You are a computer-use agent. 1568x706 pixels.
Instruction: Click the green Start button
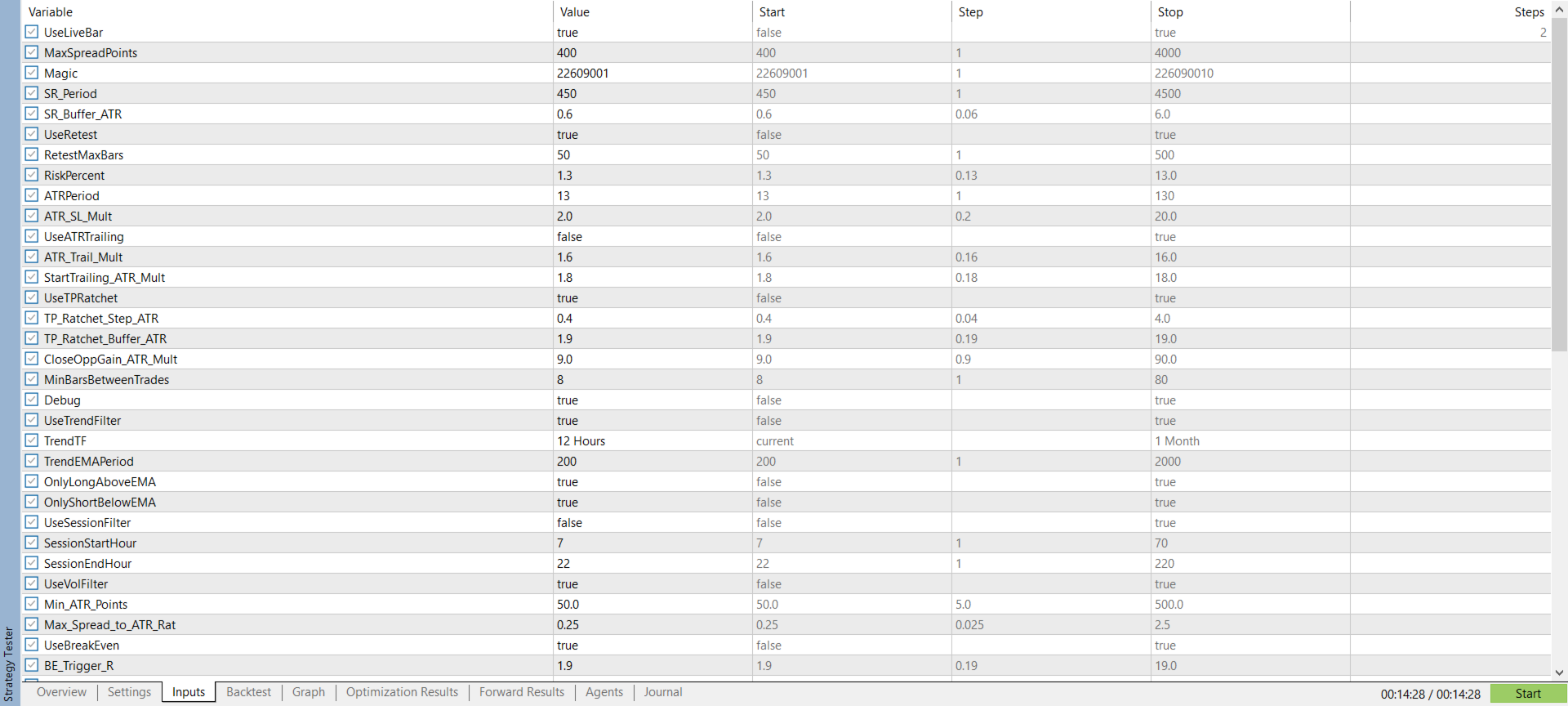pyautogui.click(x=1528, y=694)
